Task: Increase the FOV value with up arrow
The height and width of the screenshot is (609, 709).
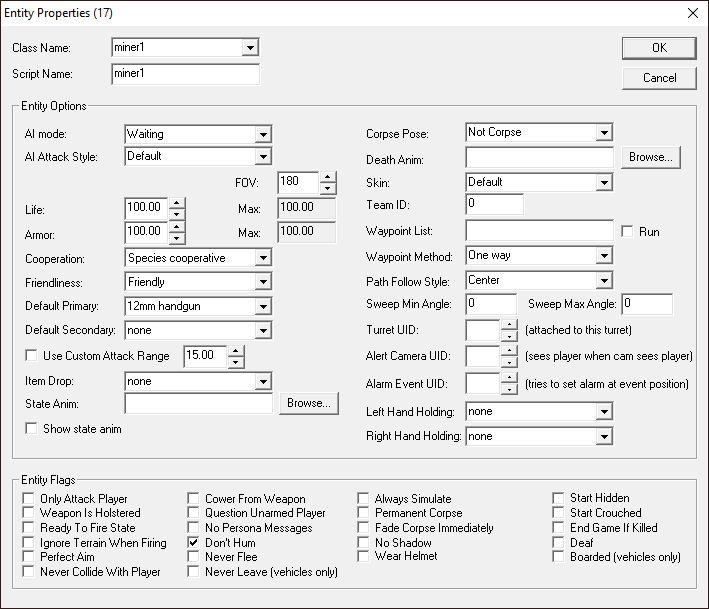Action: [326, 177]
